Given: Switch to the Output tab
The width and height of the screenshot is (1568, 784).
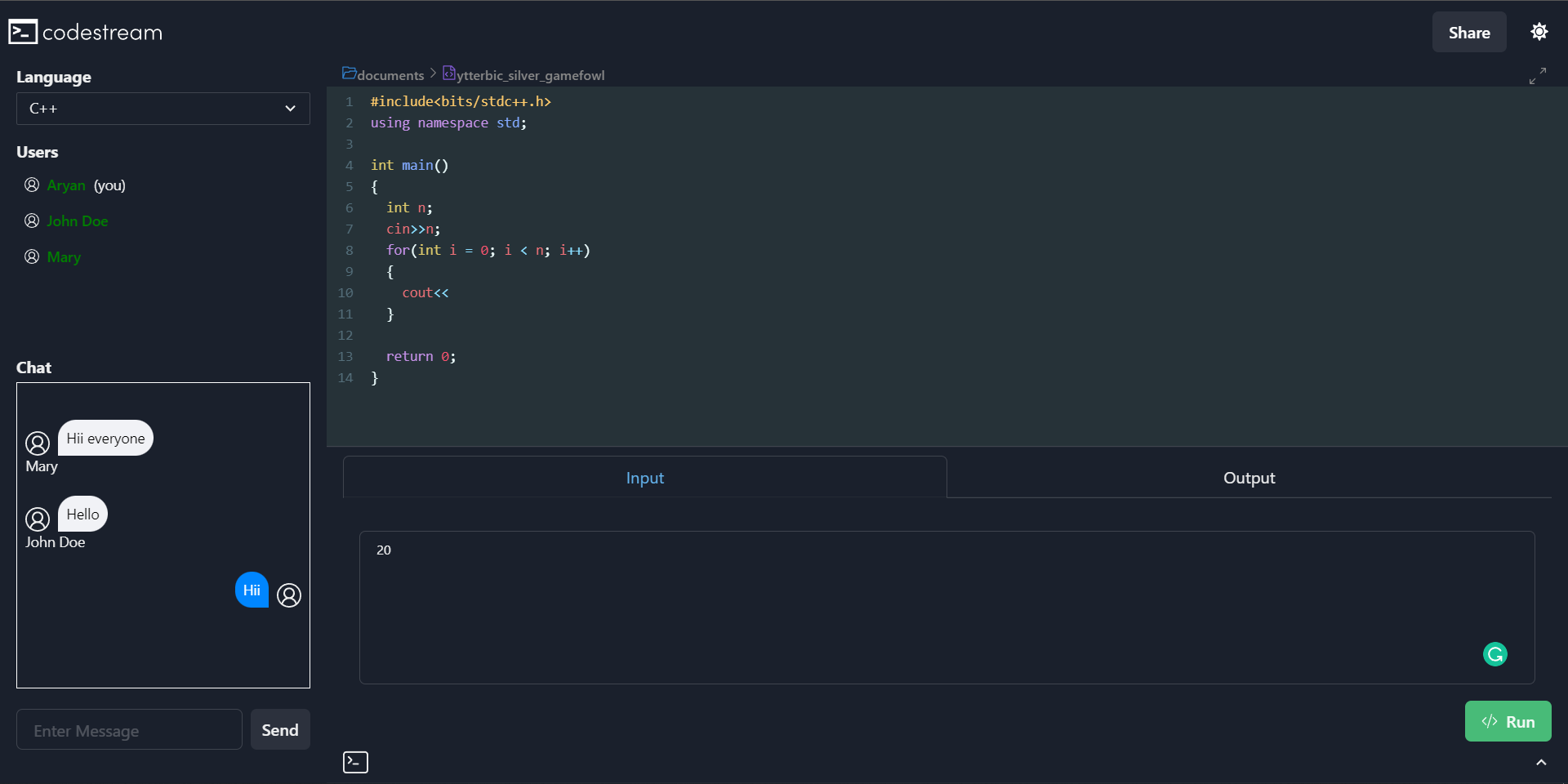Looking at the screenshot, I should click(x=1249, y=478).
